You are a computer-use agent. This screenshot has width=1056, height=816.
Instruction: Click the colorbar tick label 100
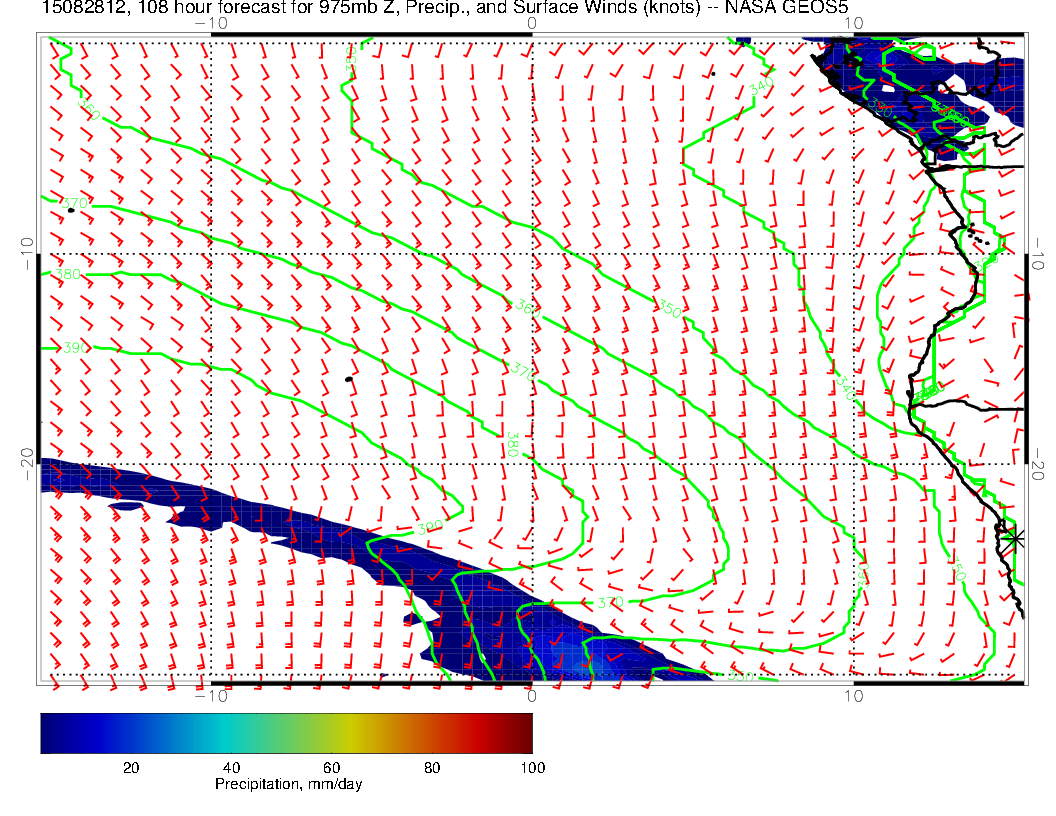[532, 767]
